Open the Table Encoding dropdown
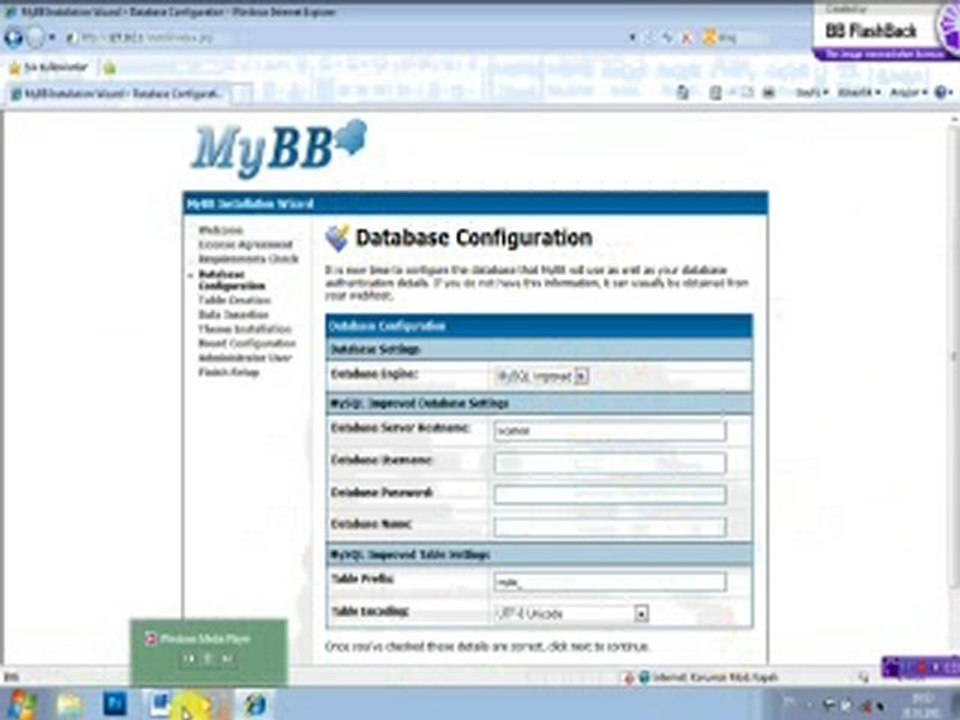960x720 pixels. 571,613
